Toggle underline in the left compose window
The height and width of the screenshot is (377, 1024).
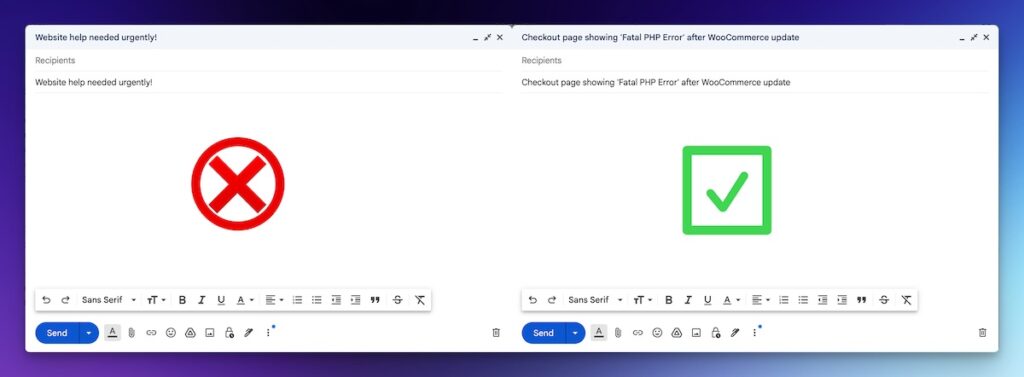221,300
